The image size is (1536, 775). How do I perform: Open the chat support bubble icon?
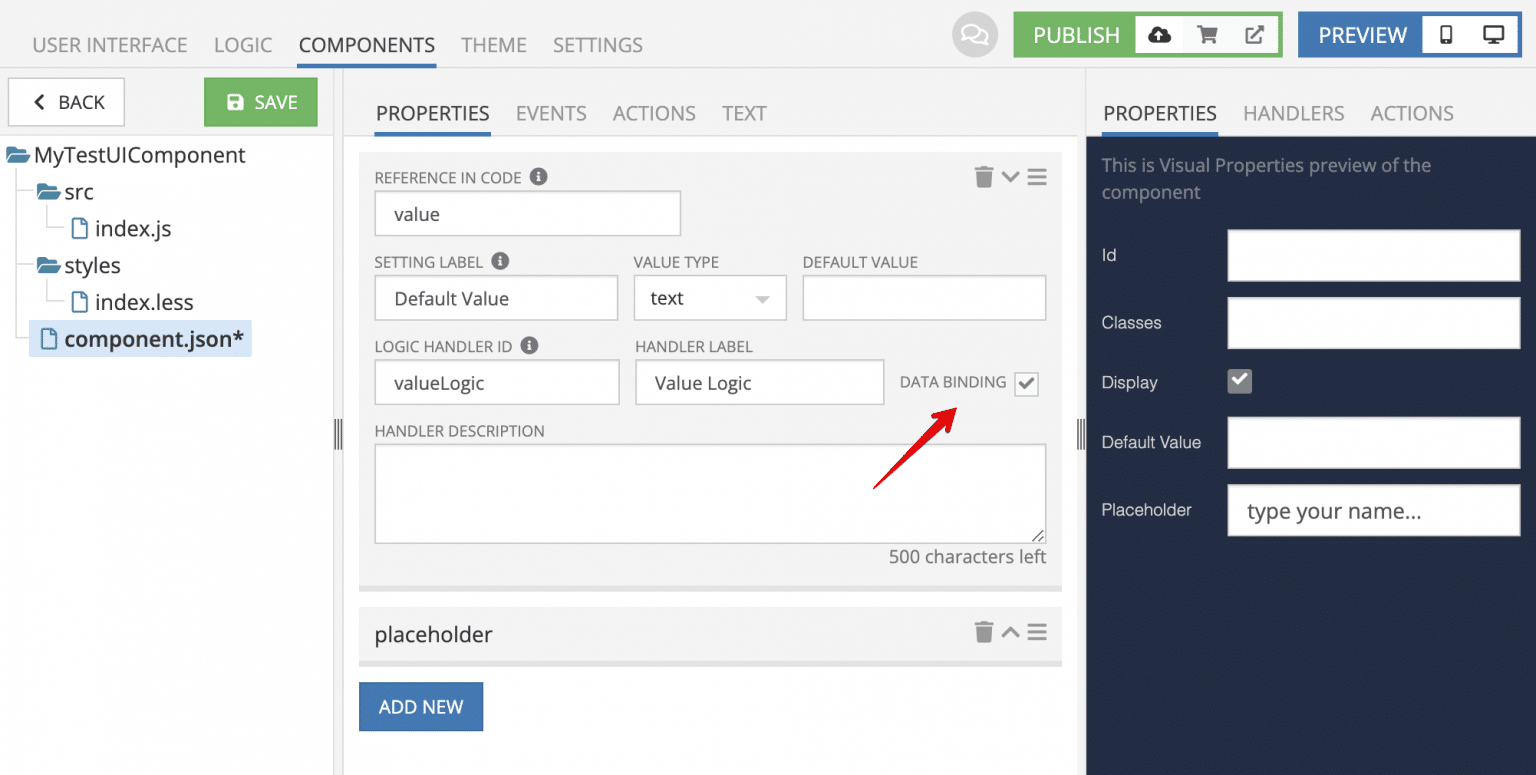point(974,35)
